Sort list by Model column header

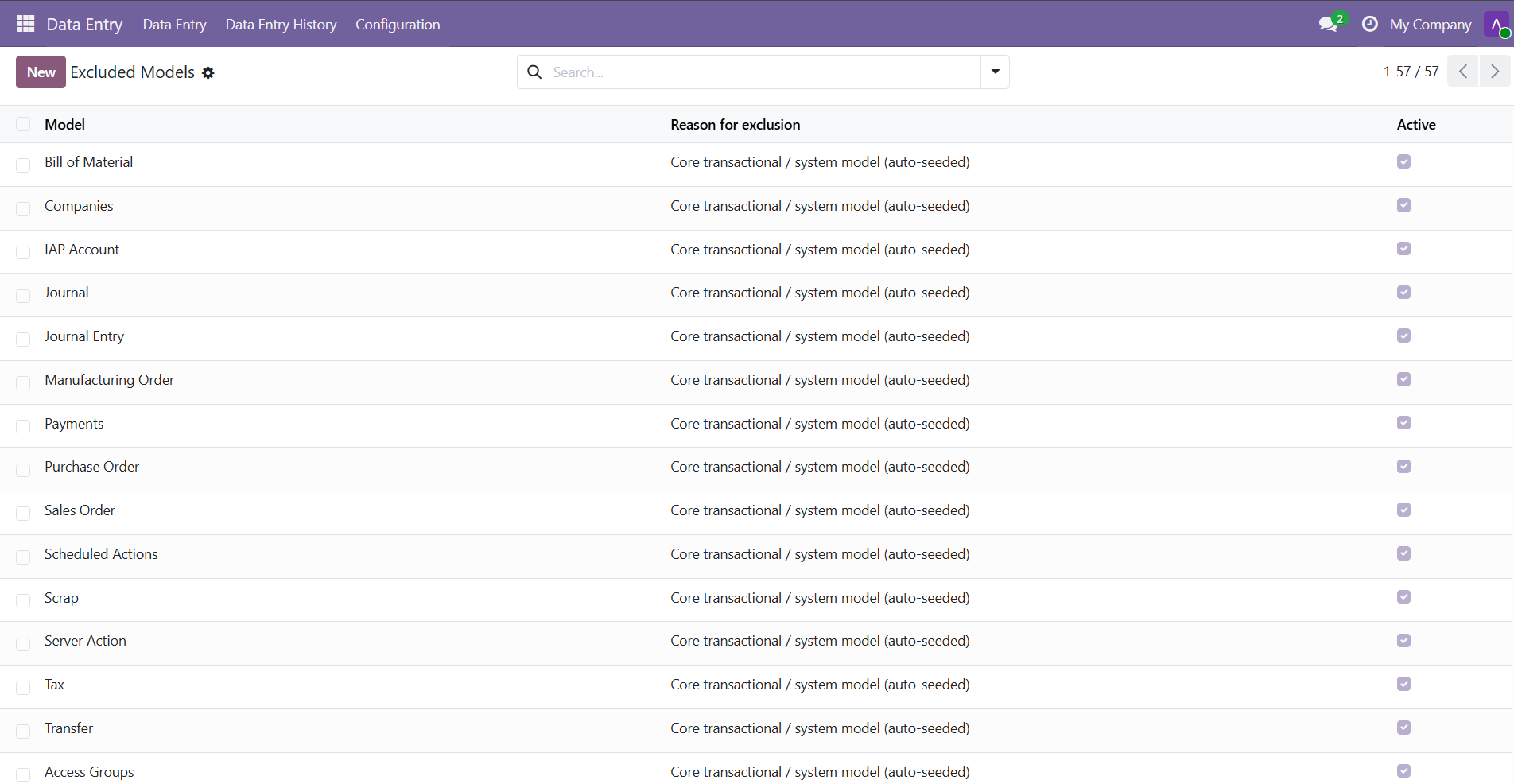(x=64, y=125)
